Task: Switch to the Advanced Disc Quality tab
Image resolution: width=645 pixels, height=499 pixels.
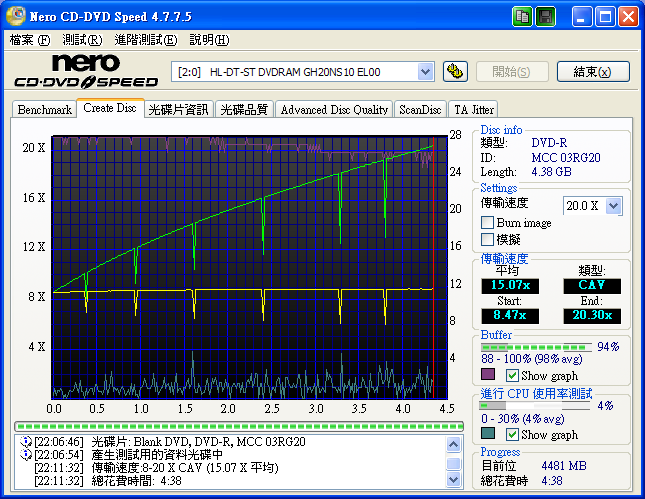Action: [334, 109]
